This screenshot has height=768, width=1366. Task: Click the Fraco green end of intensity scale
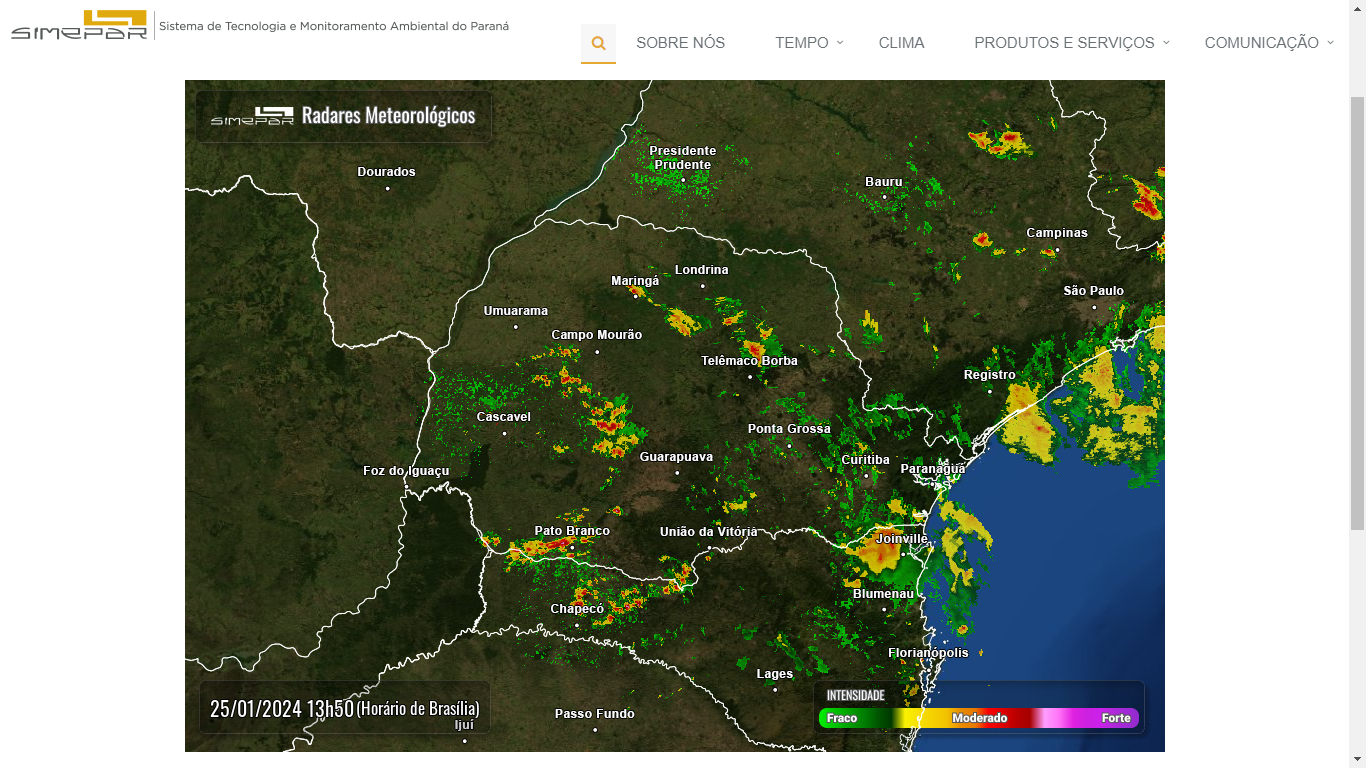coord(842,718)
